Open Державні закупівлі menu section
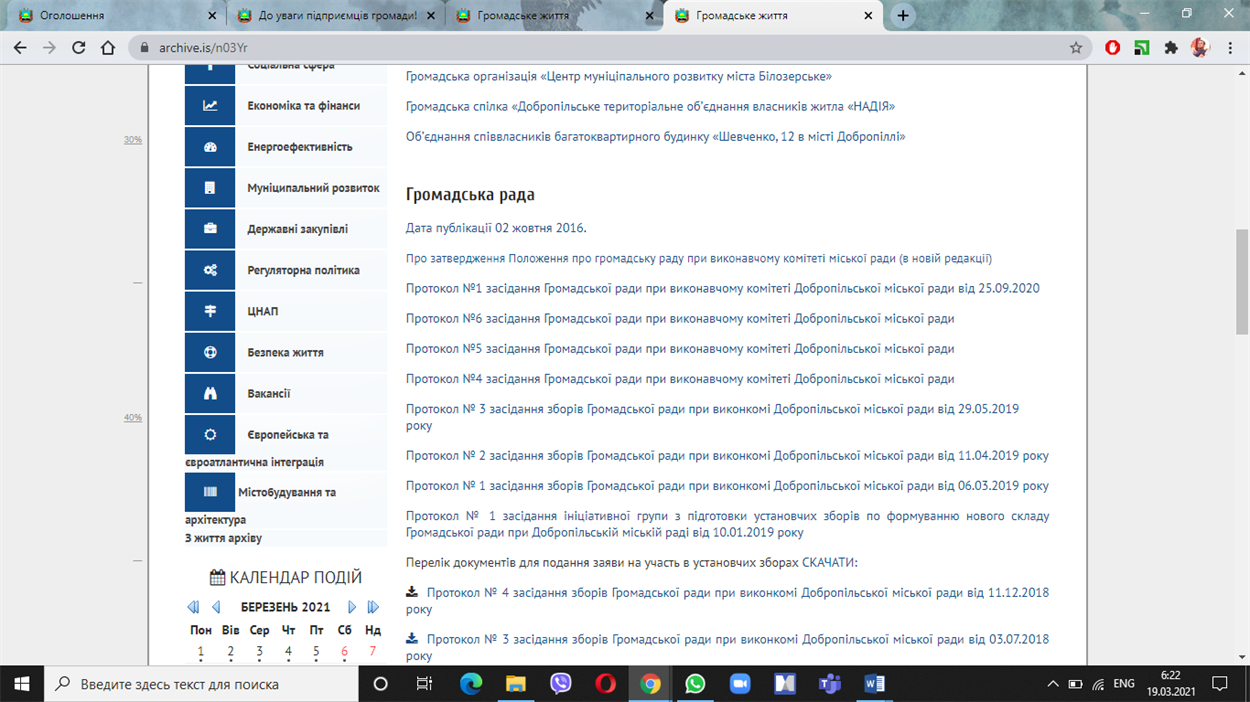The width and height of the screenshot is (1250, 702). pyautogui.click(x=298, y=229)
